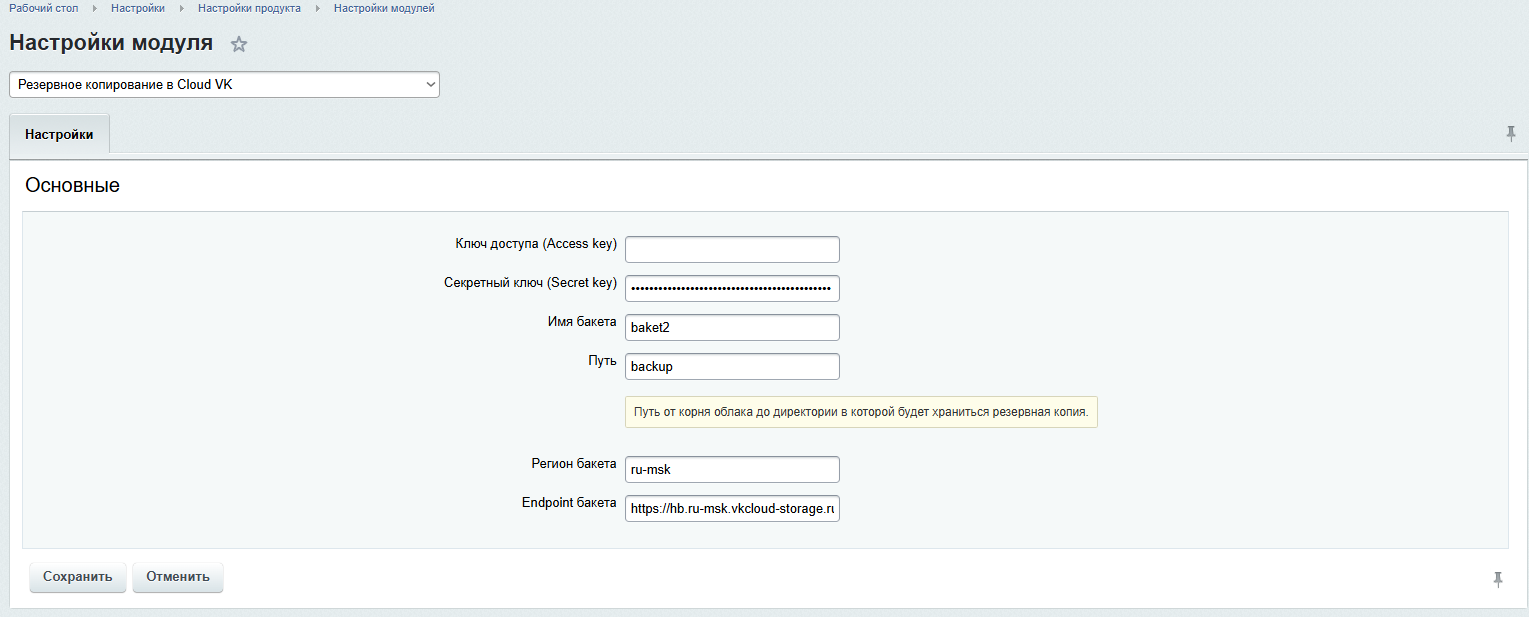Focus the empty Access key field
Image resolution: width=1529 pixels, height=617 pixels.
(x=732, y=249)
